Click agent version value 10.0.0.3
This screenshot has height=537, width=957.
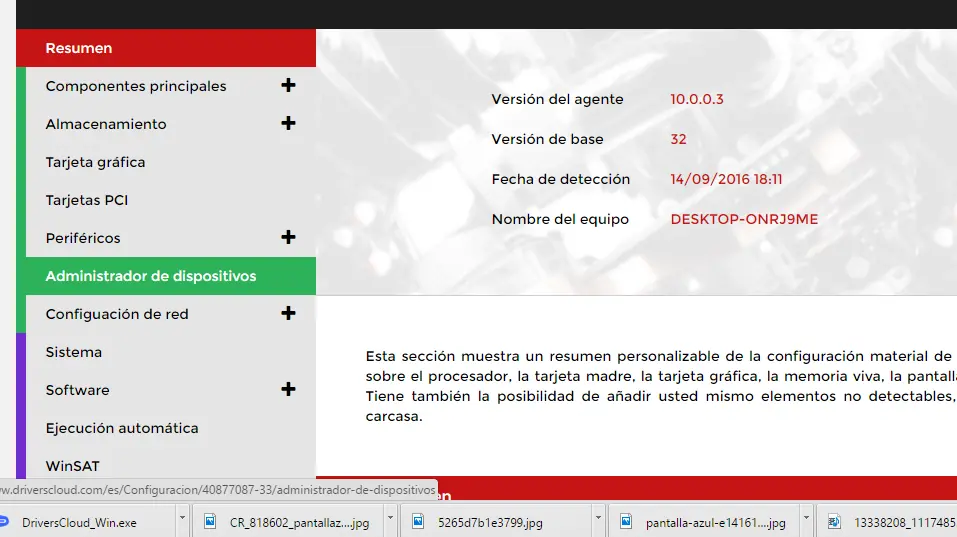[696, 99]
